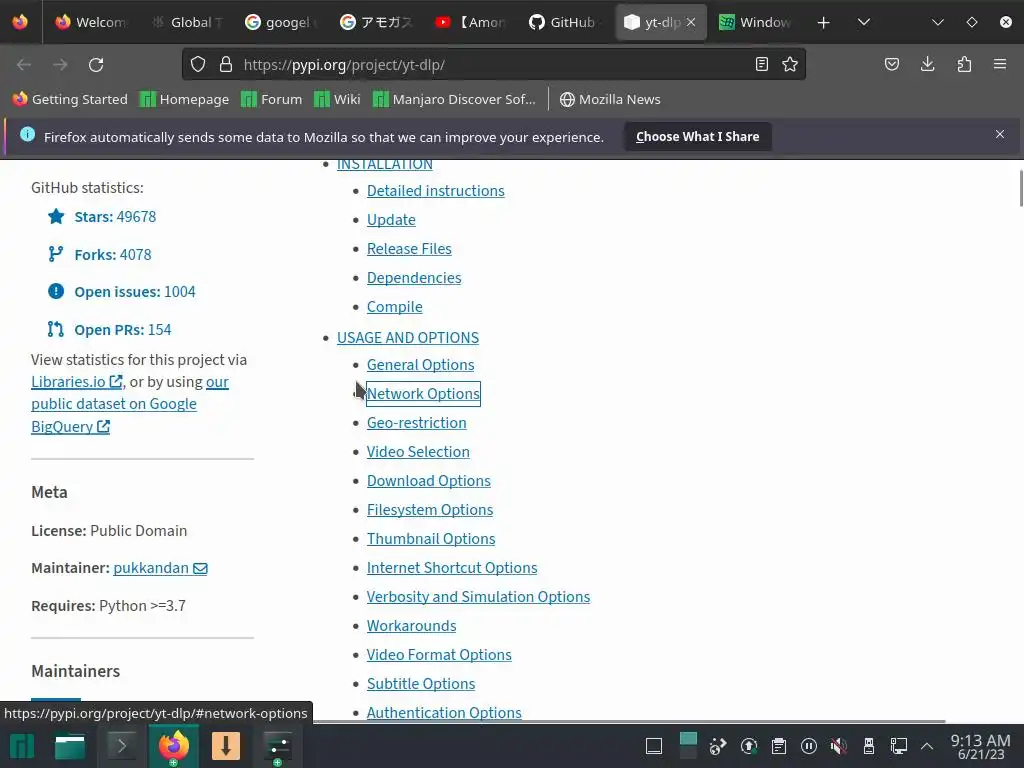The height and width of the screenshot is (768, 1024).
Task: Go back using the browser back arrow
Action: (24, 65)
